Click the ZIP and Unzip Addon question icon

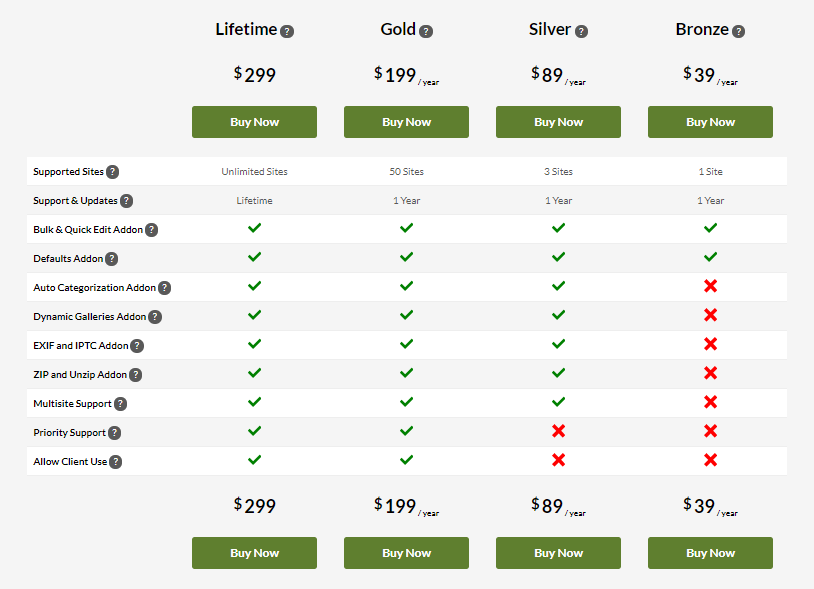135,375
